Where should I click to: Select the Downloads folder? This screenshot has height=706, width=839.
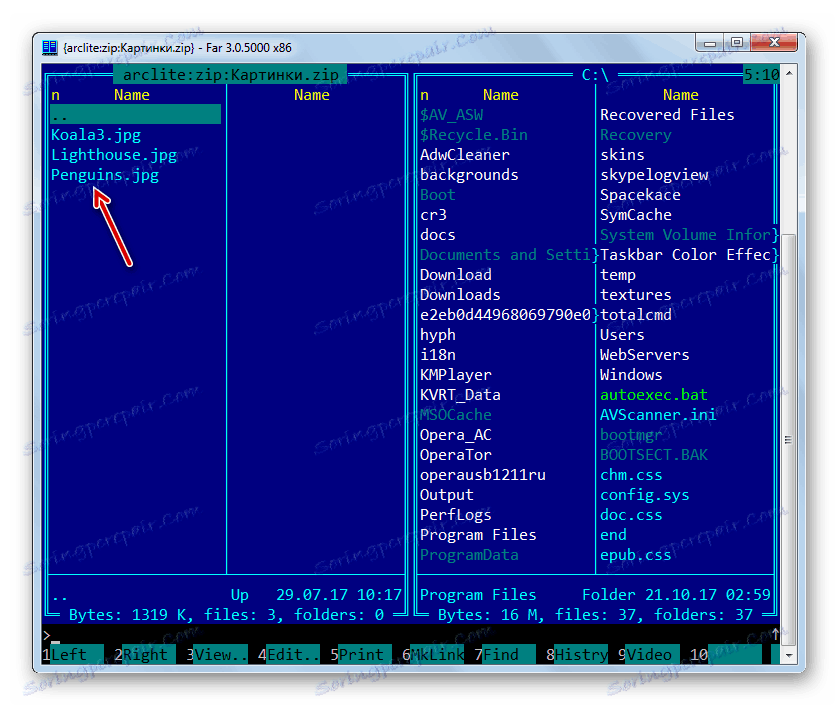(x=460, y=295)
